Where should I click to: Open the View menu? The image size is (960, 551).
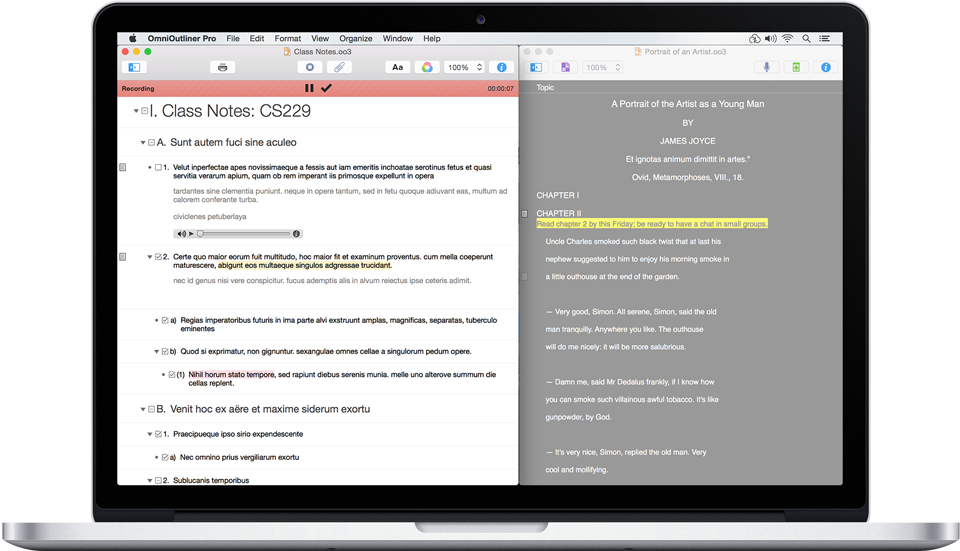320,38
